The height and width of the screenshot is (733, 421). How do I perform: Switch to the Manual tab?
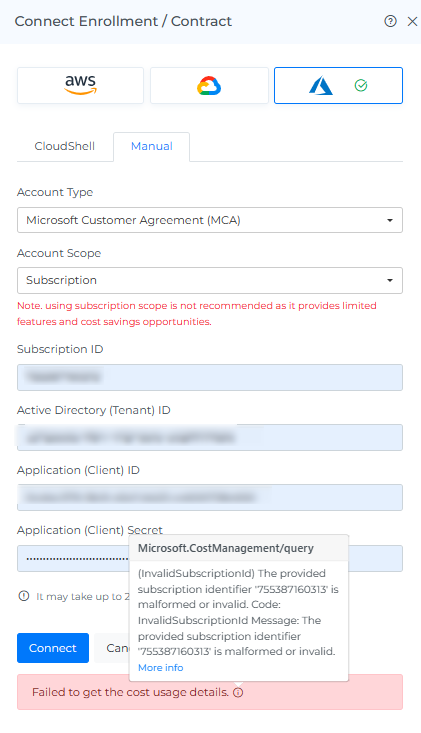151,146
